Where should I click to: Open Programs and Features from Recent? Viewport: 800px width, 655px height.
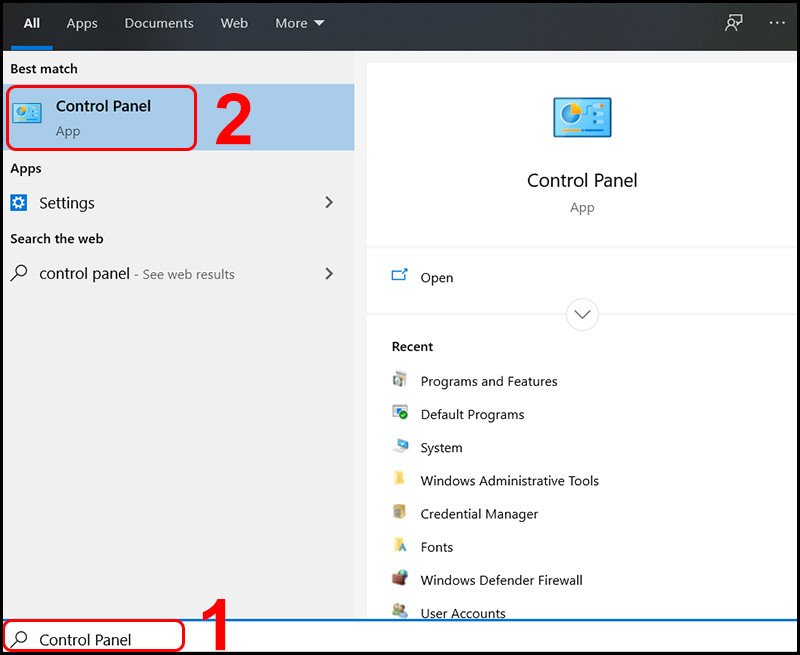pos(488,381)
